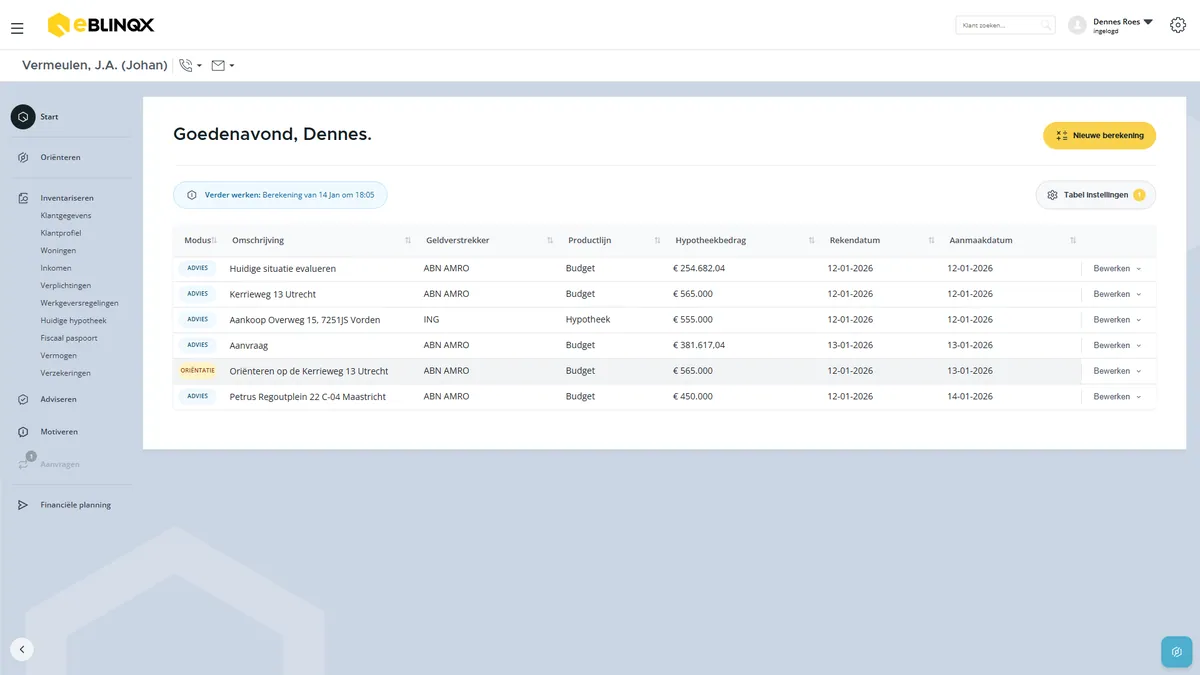Click the Start sidebar icon
Image resolution: width=1200 pixels, height=675 pixels.
(23, 117)
